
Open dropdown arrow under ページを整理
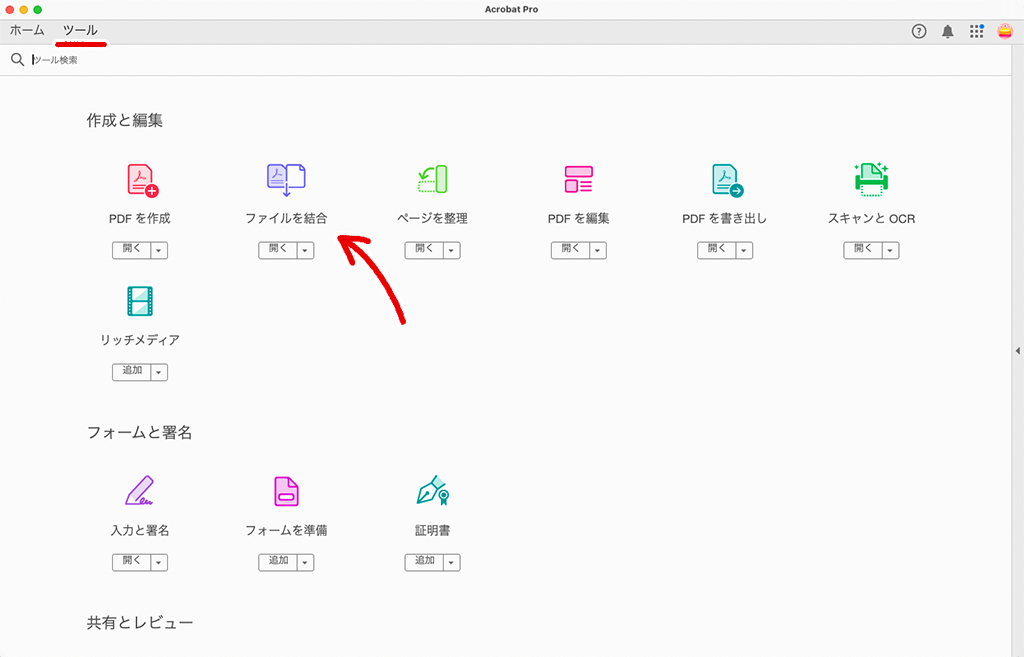coord(451,250)
